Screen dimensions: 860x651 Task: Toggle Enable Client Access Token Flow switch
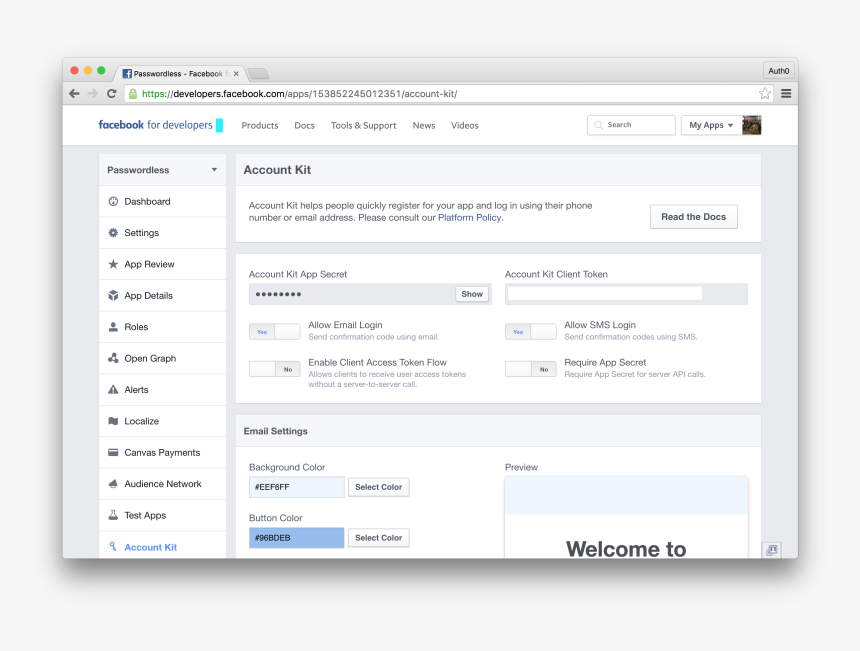pos(275,369)
